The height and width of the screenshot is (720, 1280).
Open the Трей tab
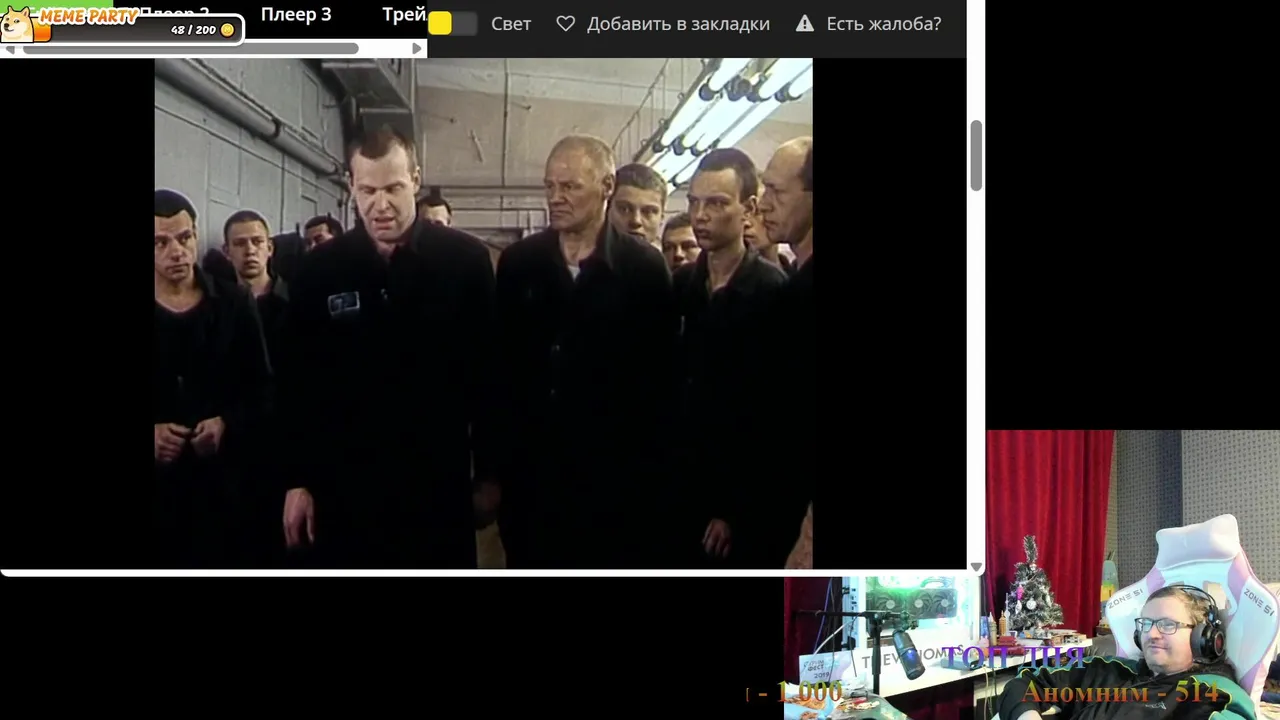pos(404,15)
